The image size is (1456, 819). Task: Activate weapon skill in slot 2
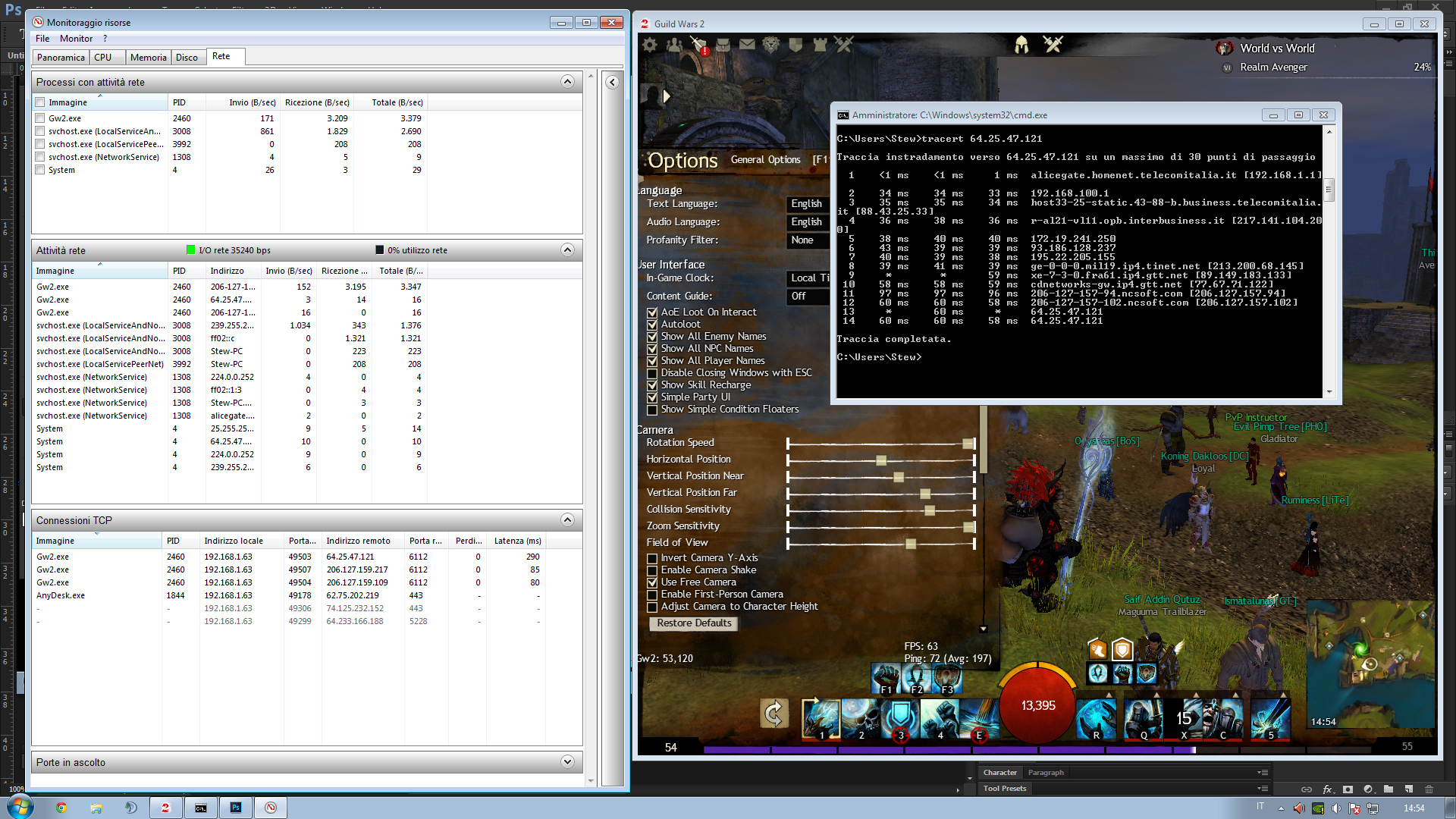[860, 719]
